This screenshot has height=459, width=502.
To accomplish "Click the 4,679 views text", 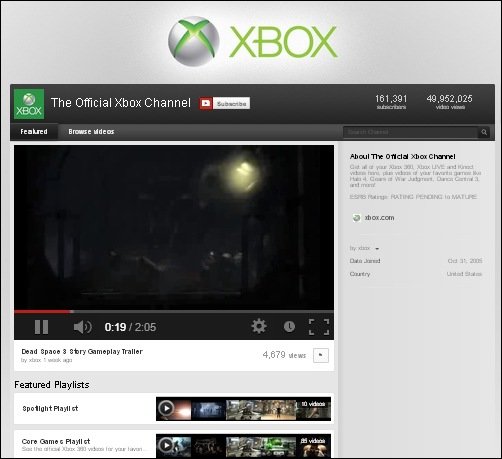I will [x=284, y=355].
